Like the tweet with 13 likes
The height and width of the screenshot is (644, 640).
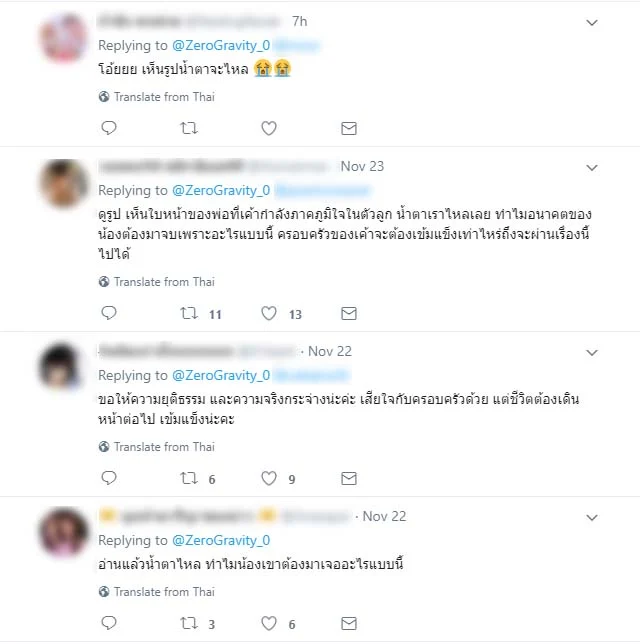[x=269, y=313]
